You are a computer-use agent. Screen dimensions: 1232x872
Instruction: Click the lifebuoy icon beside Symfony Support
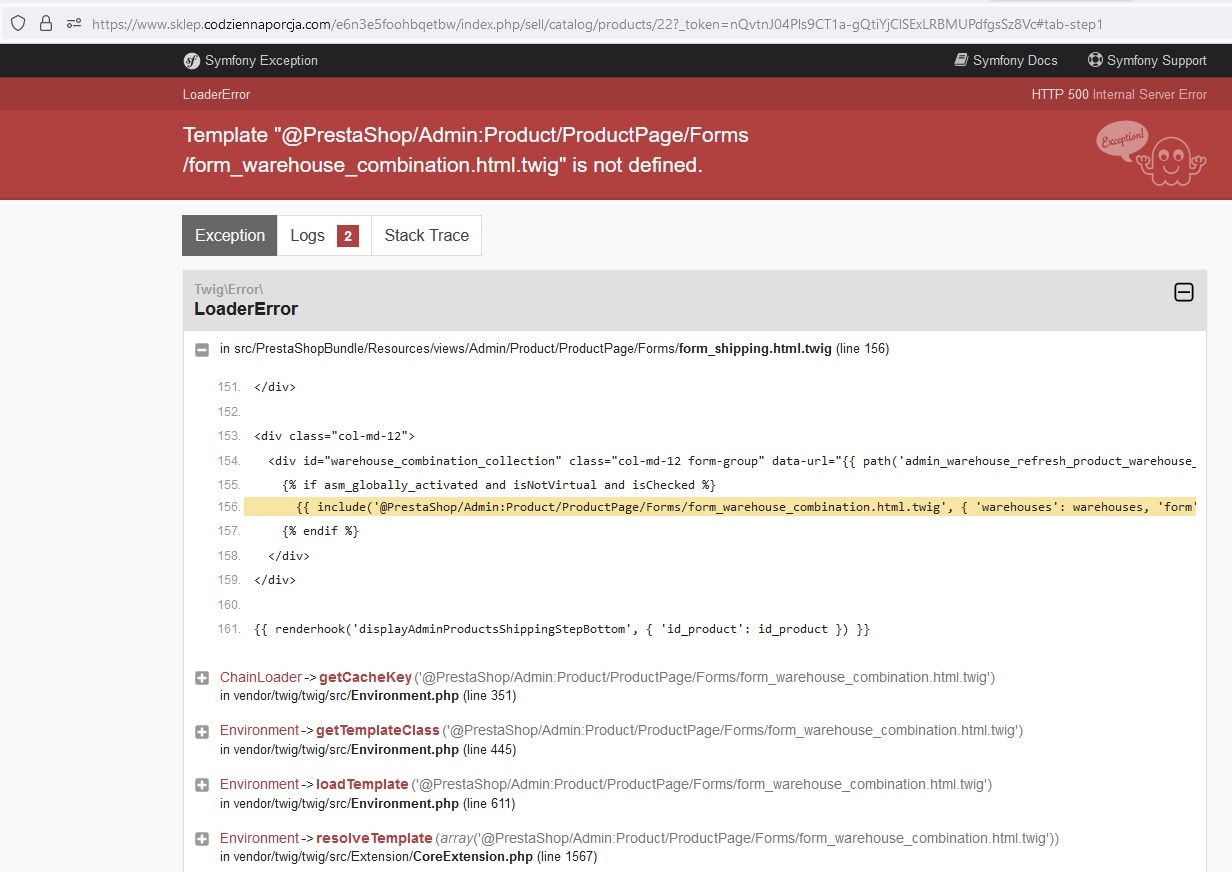[x=1095, y=60]
